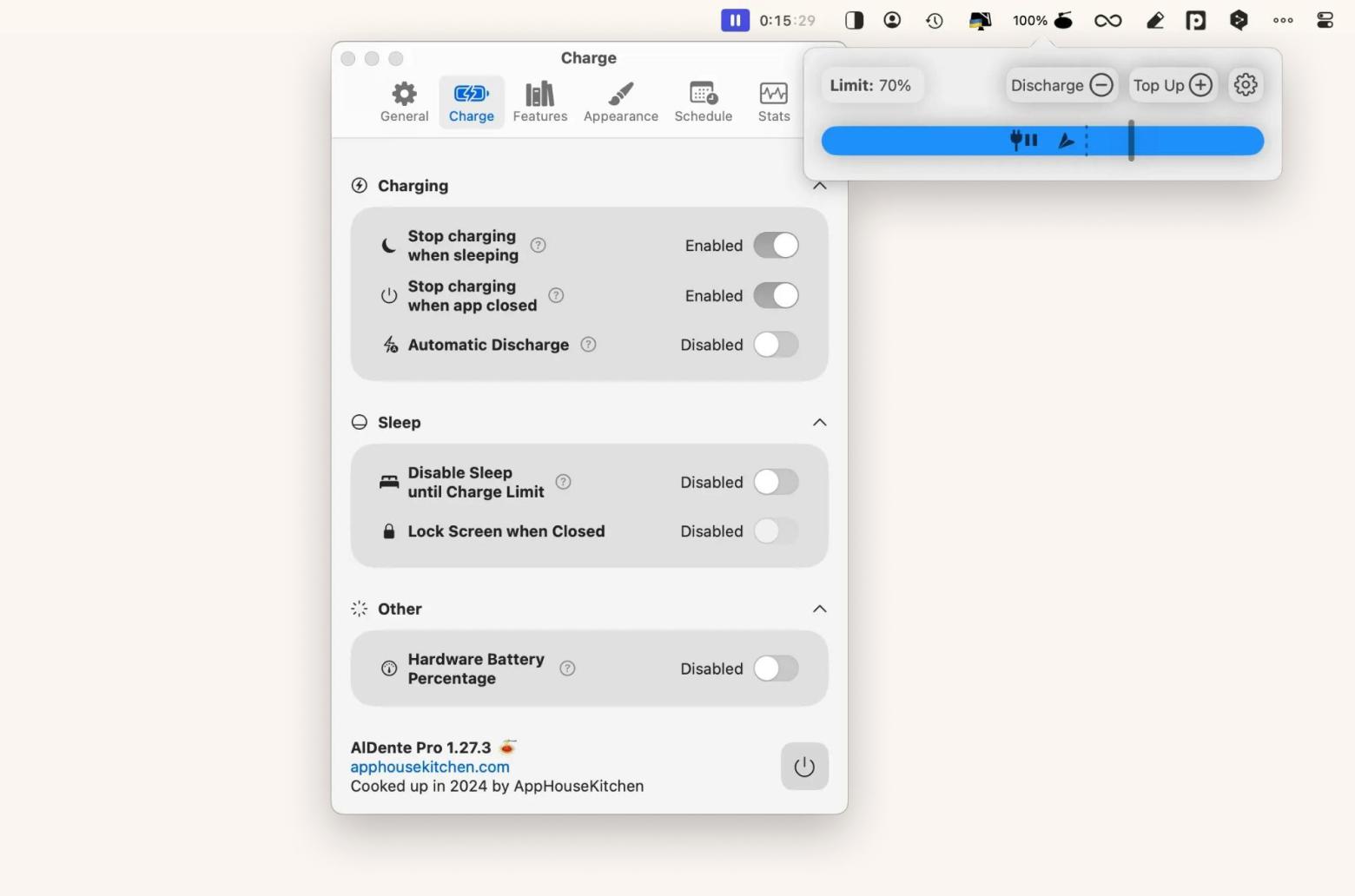Toggle Stop charging when app closed switch
The height and width of the screenshot is (896, 1355).
pyautogui.click(x=776, y=296)
